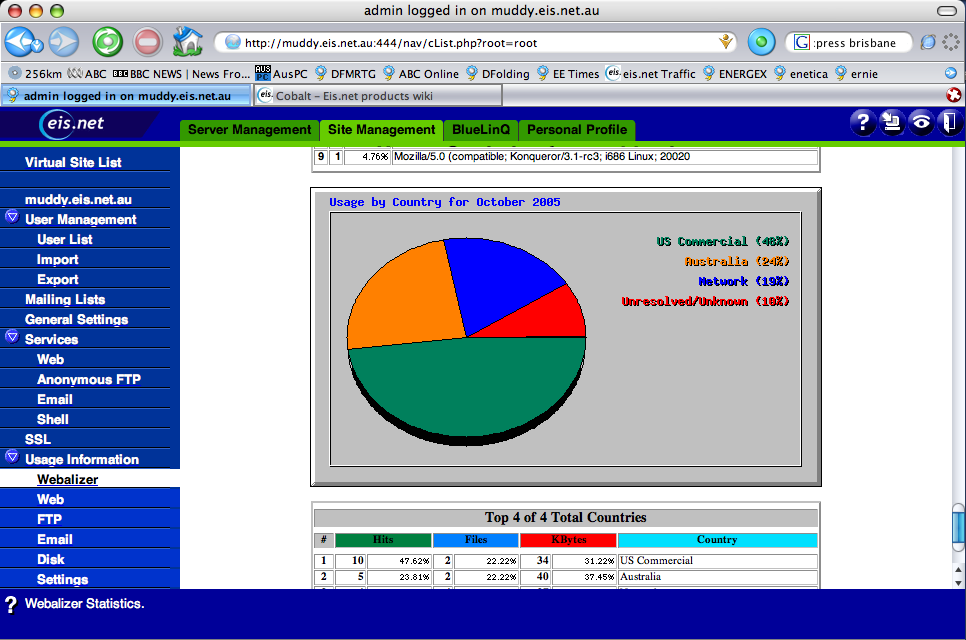Click the red Stop loading icon
This screenshot has width=966, height=640.
pyautogui.click(x=147, y=43)
